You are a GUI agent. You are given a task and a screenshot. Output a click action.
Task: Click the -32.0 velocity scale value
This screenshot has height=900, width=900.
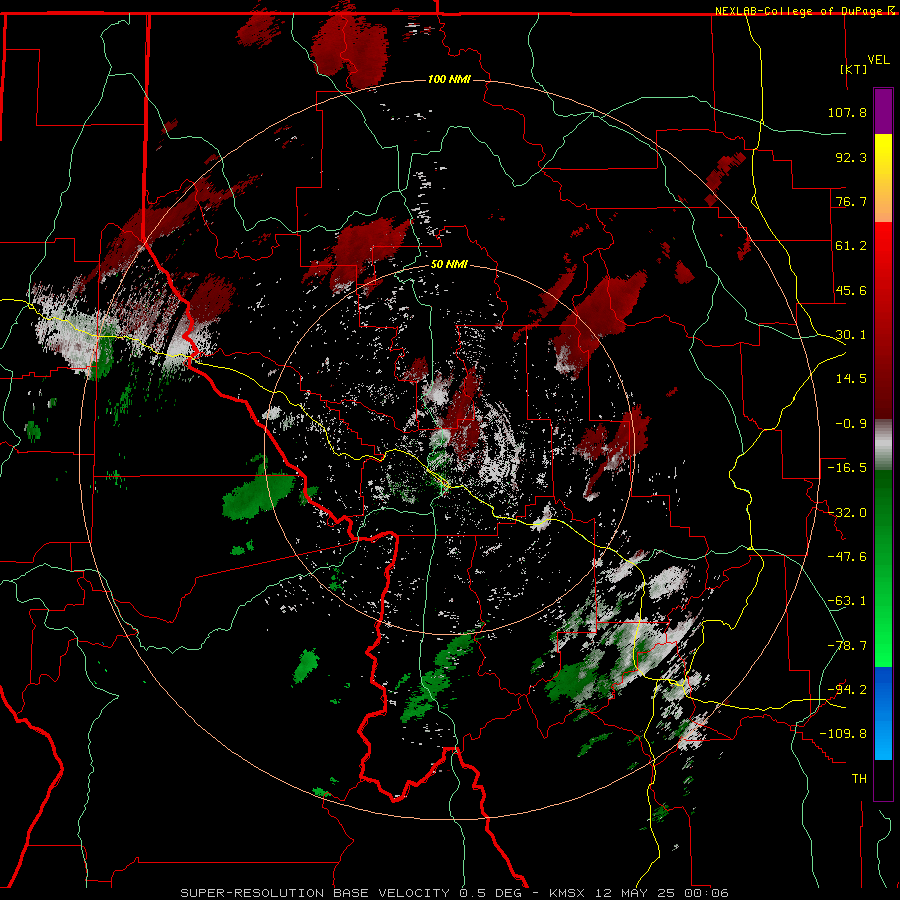pyautogui.click(x=847, y=513)
